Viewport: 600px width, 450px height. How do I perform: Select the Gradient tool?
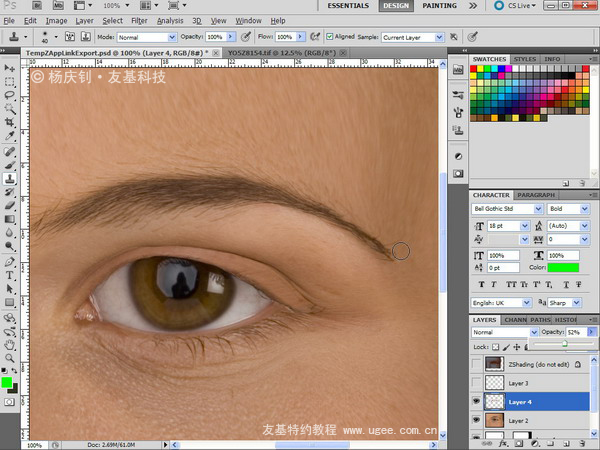9,219
